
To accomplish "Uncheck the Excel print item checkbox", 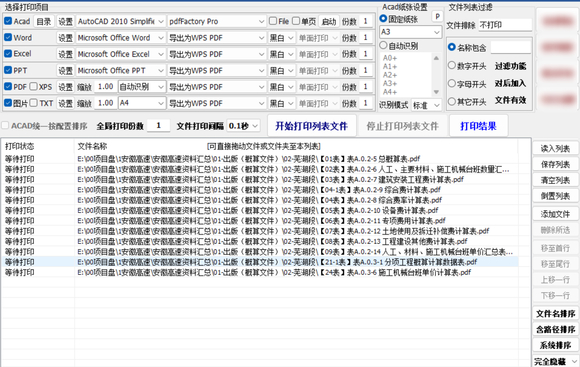I will pyautogui.click(x=8, y=54).
